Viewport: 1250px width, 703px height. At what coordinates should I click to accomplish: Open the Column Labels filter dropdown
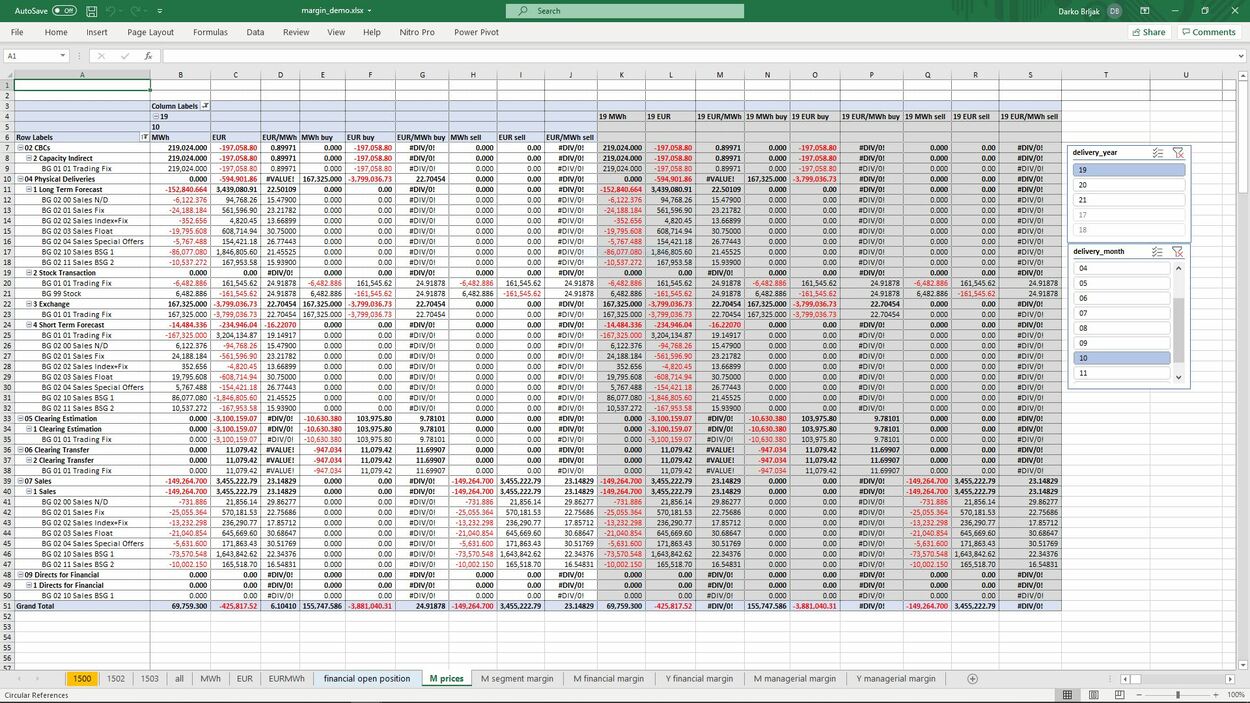pyautogui.click(x=207, y=106)
